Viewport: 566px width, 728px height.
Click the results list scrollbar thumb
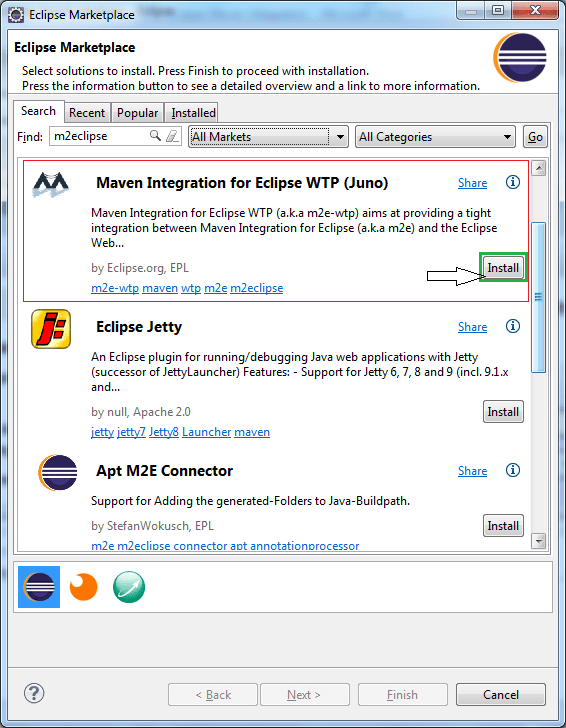(x=538, y=297)
